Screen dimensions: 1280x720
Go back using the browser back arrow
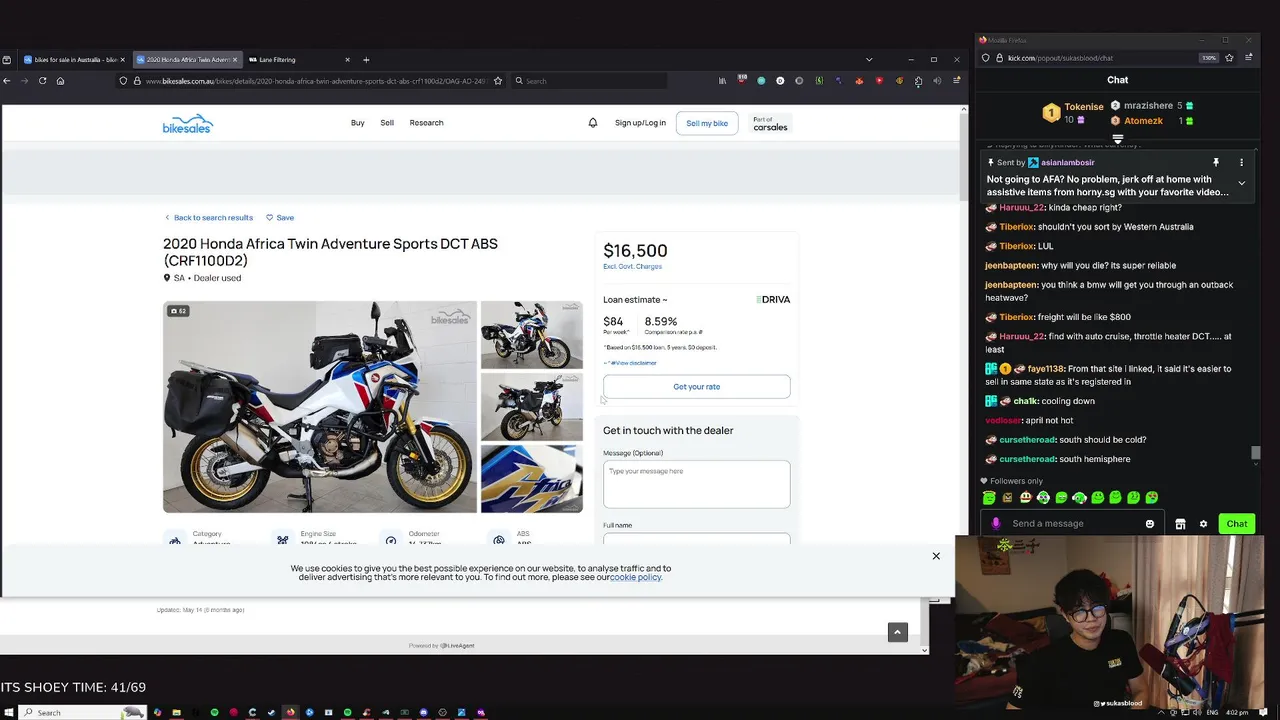(x=7, y=81)
